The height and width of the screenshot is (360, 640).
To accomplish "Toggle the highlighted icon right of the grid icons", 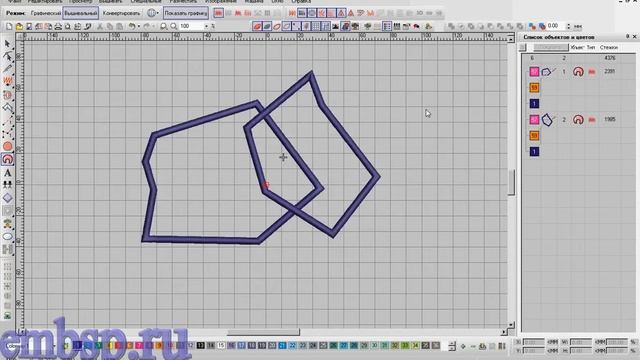I will (345, 27).
